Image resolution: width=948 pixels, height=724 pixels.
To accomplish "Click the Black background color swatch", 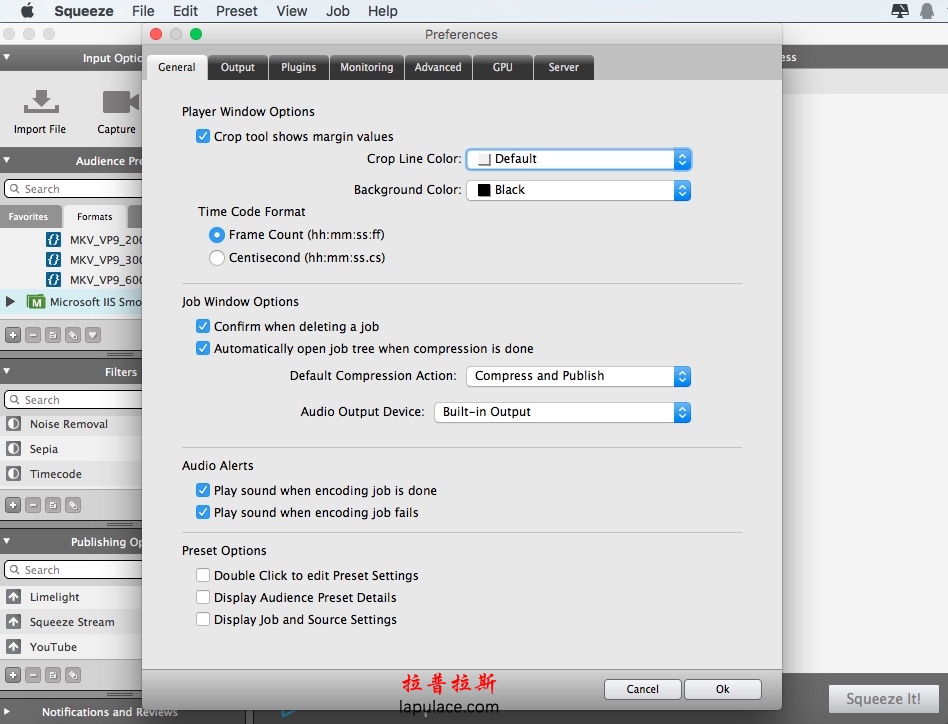I will tap(484, 190).
